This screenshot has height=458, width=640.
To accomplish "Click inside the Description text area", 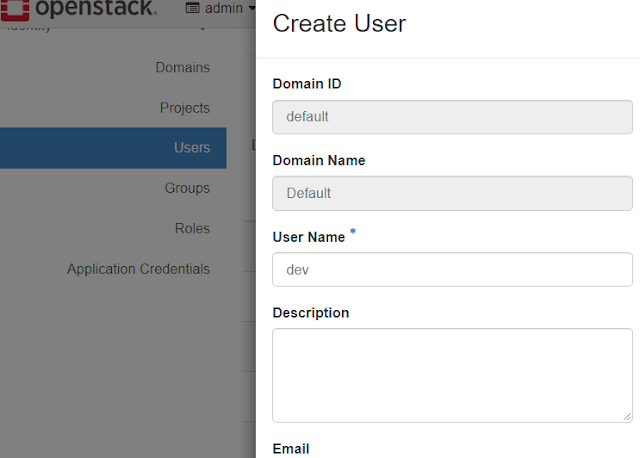I will 452,375.
